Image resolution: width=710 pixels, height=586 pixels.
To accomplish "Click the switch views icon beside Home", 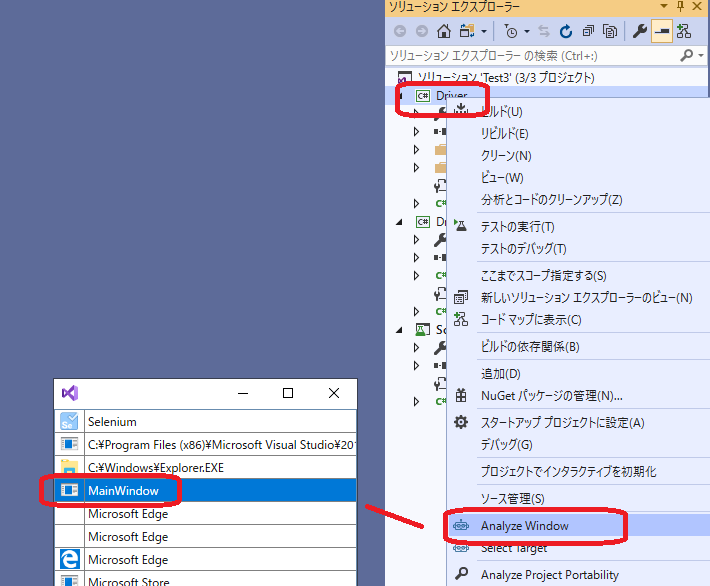I will [x=467, y=31].
